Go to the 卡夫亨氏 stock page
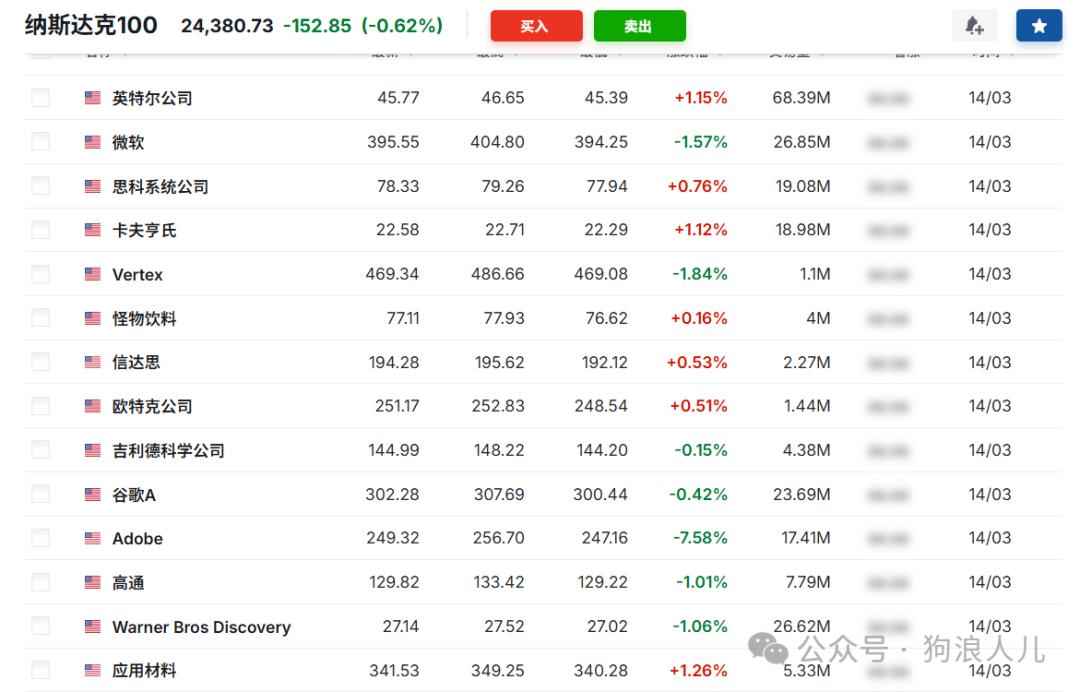This screenshot has width=1080, height=692. [x=144, y=231]
